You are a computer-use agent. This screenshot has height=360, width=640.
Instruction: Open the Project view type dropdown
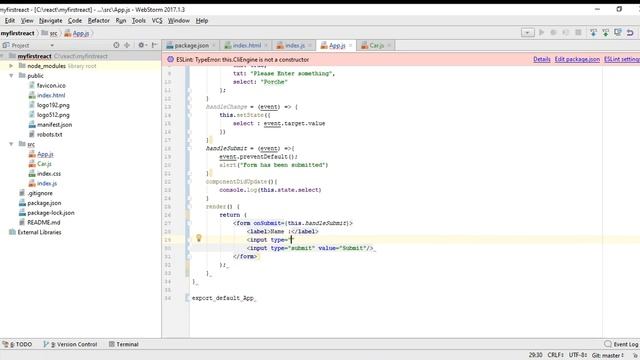coord(52,46)
